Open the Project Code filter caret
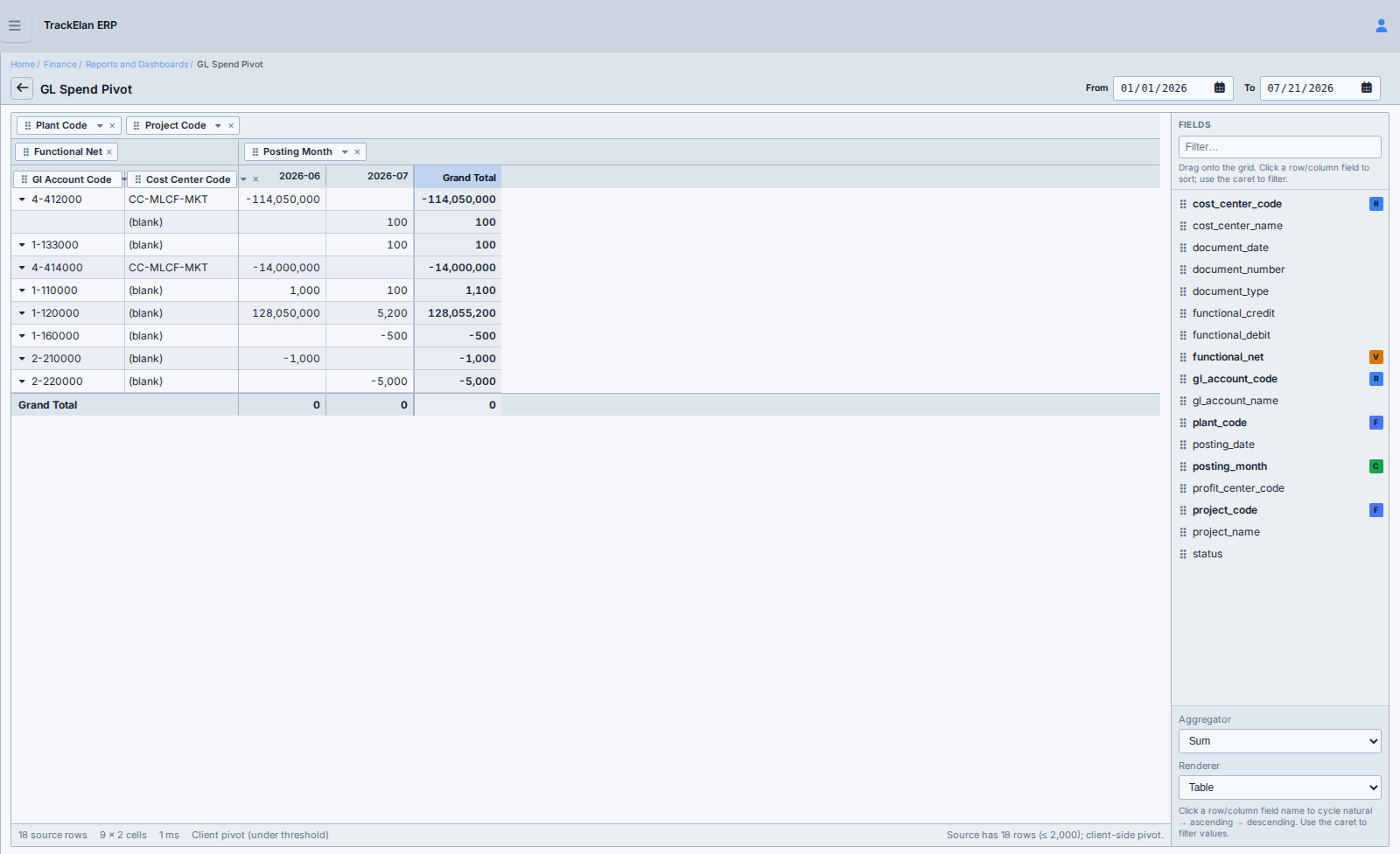 click(218, 126)
